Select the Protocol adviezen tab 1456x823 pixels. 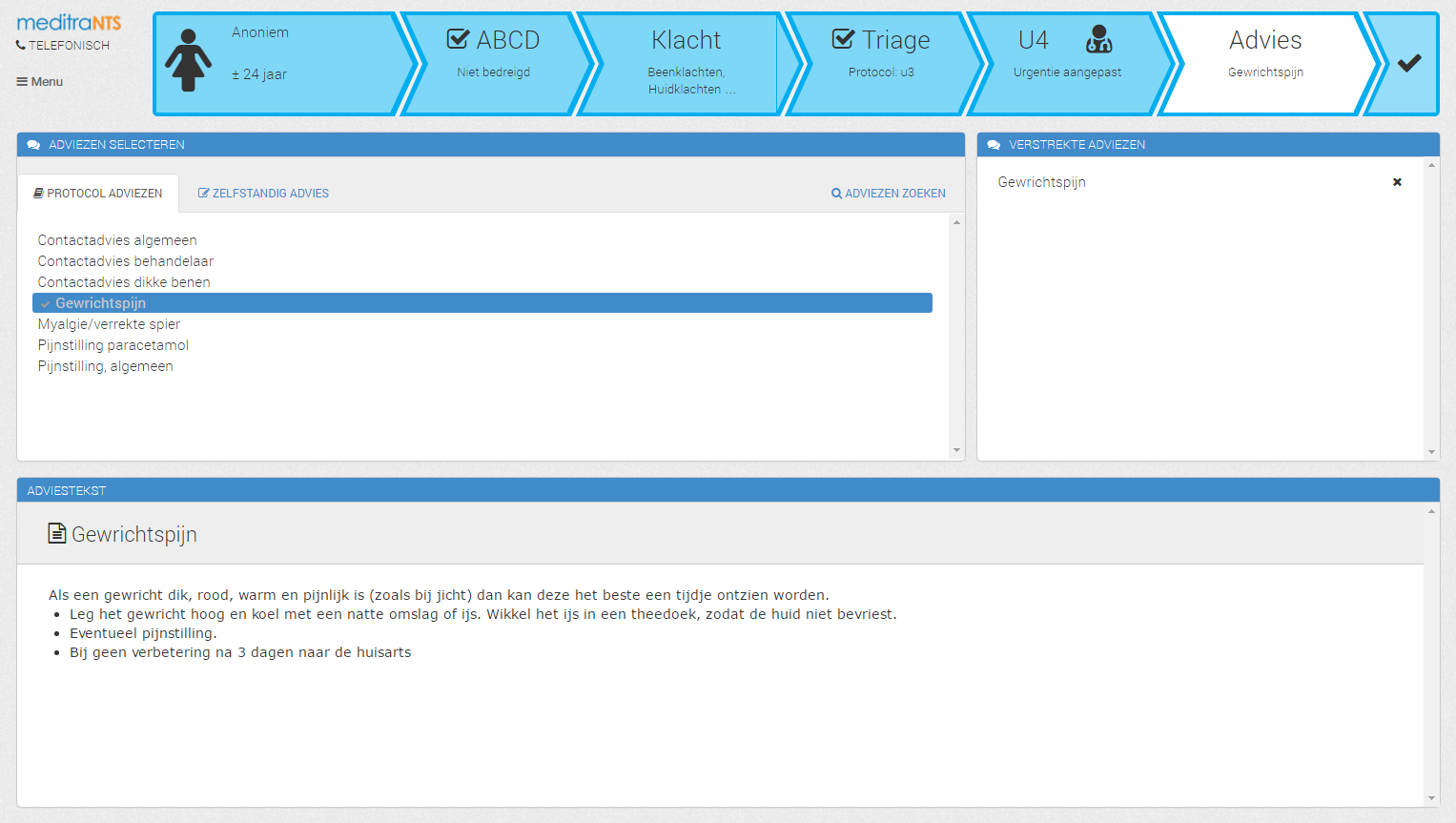(x=98, y=194)
